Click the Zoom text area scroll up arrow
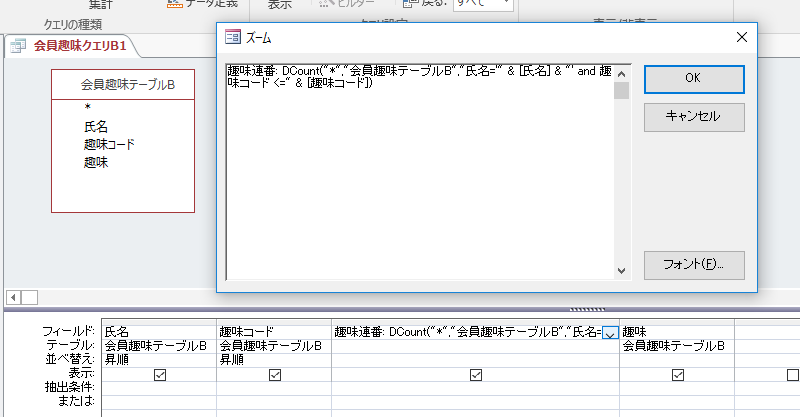This screenshot has height=417, width=800. point(621,74)
